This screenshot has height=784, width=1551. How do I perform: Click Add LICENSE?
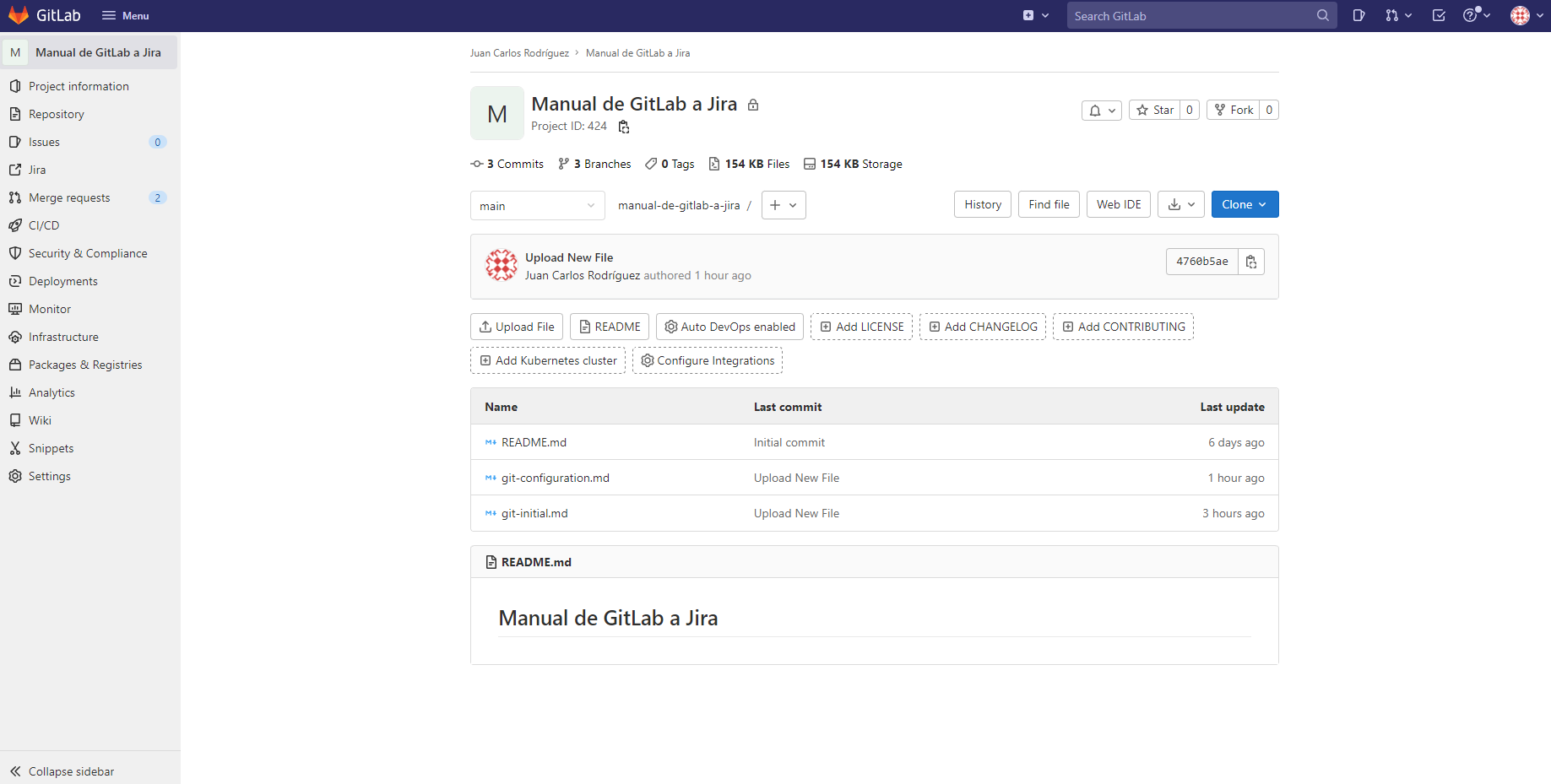pyautogui.click(x=861, y=327)
